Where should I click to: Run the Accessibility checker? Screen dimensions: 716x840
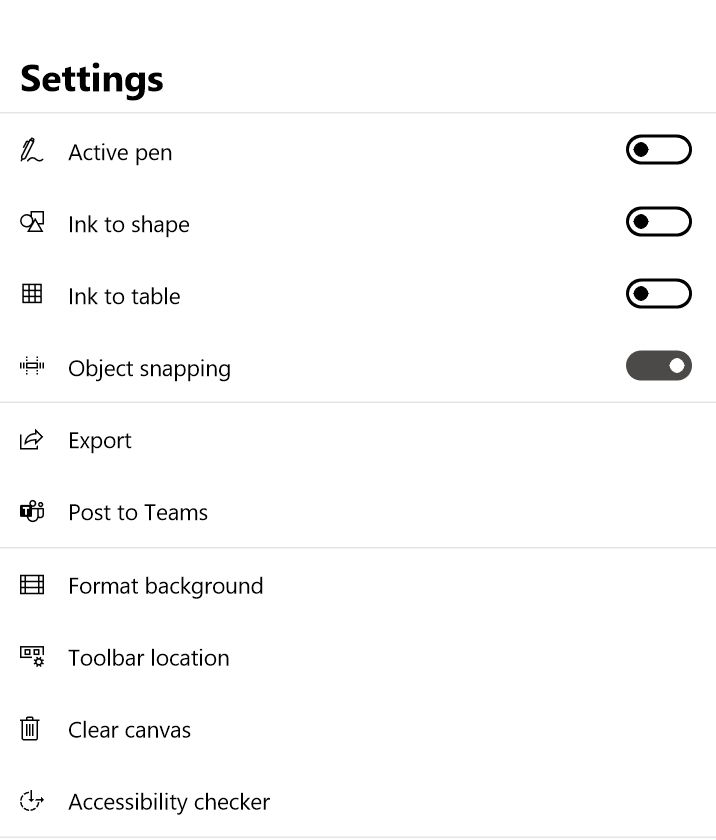168,801
